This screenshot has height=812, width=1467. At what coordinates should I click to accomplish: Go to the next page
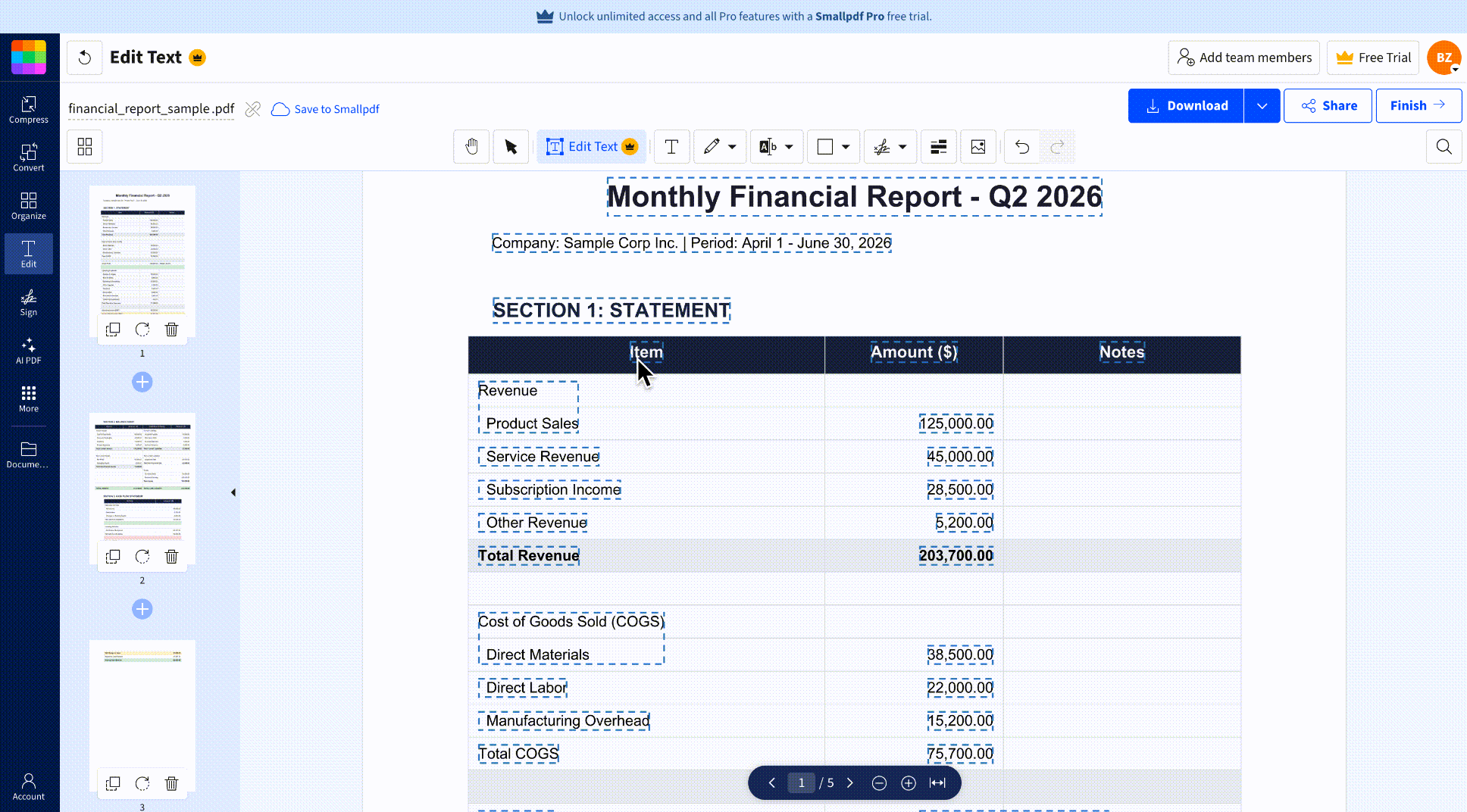tap(850, 783)
